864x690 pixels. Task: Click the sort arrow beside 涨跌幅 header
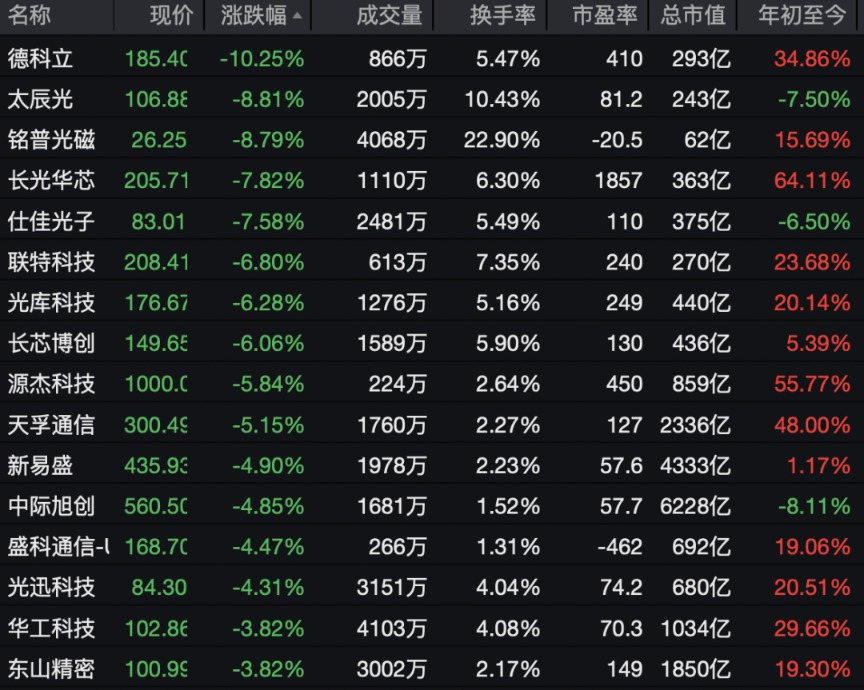[299, 17]
